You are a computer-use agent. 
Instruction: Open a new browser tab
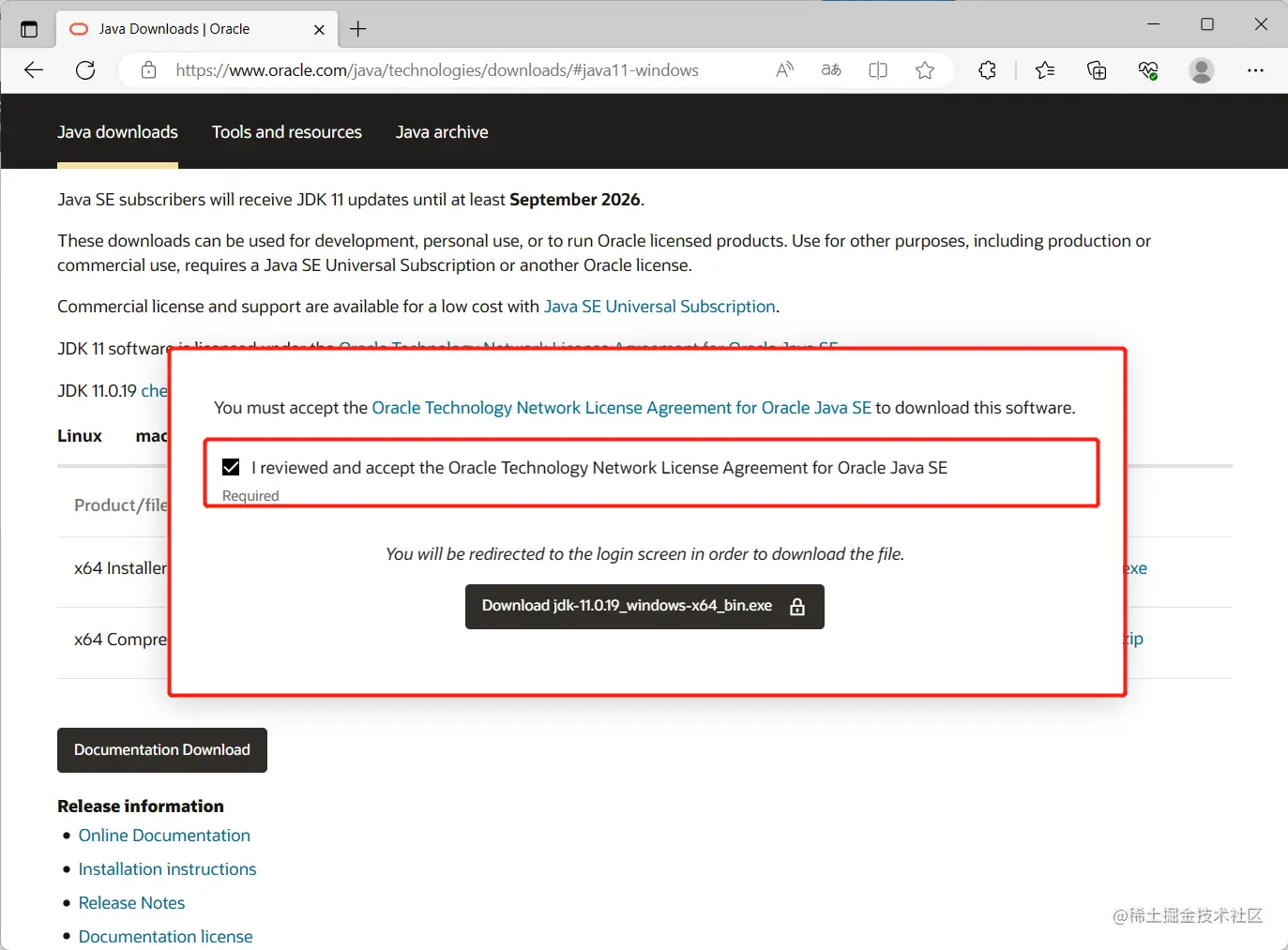358,29
